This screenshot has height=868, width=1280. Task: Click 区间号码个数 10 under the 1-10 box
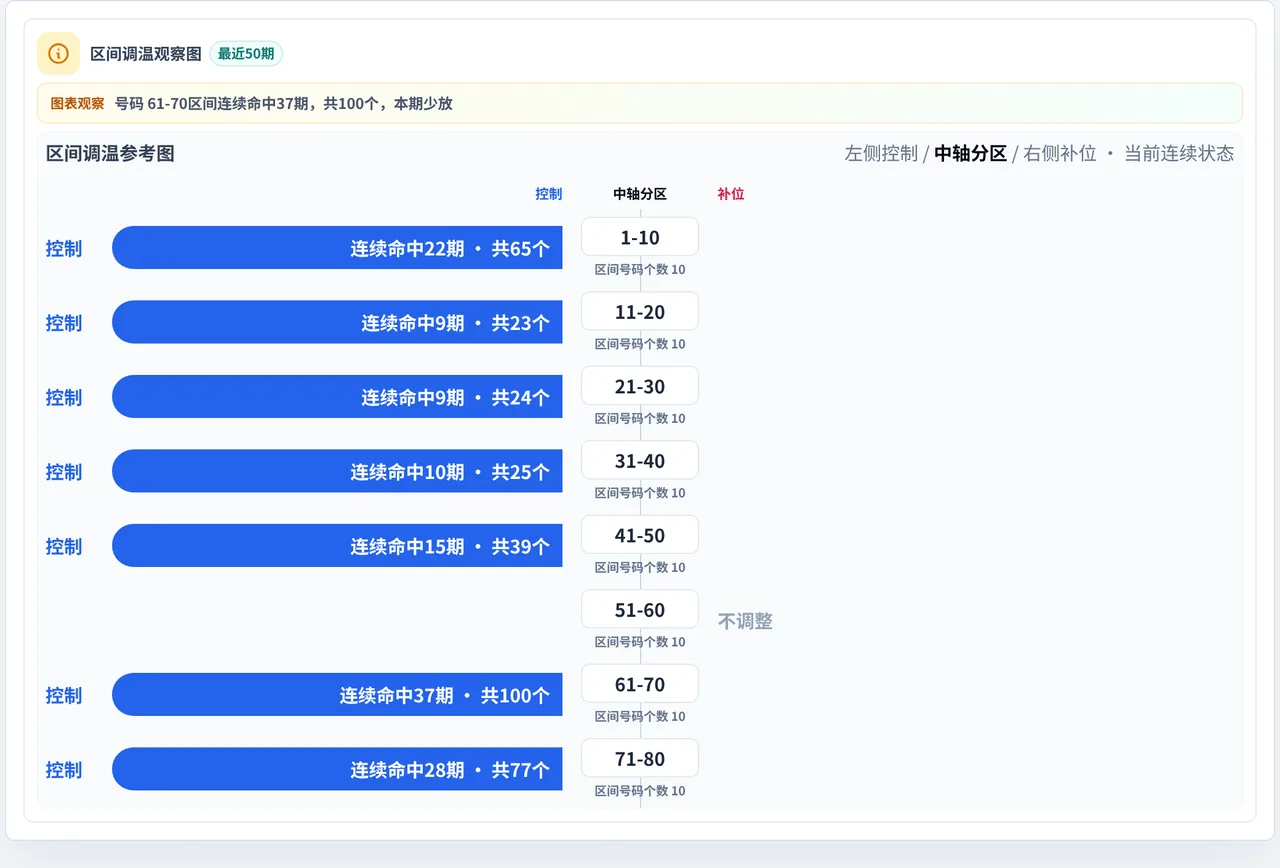[640, 270]
